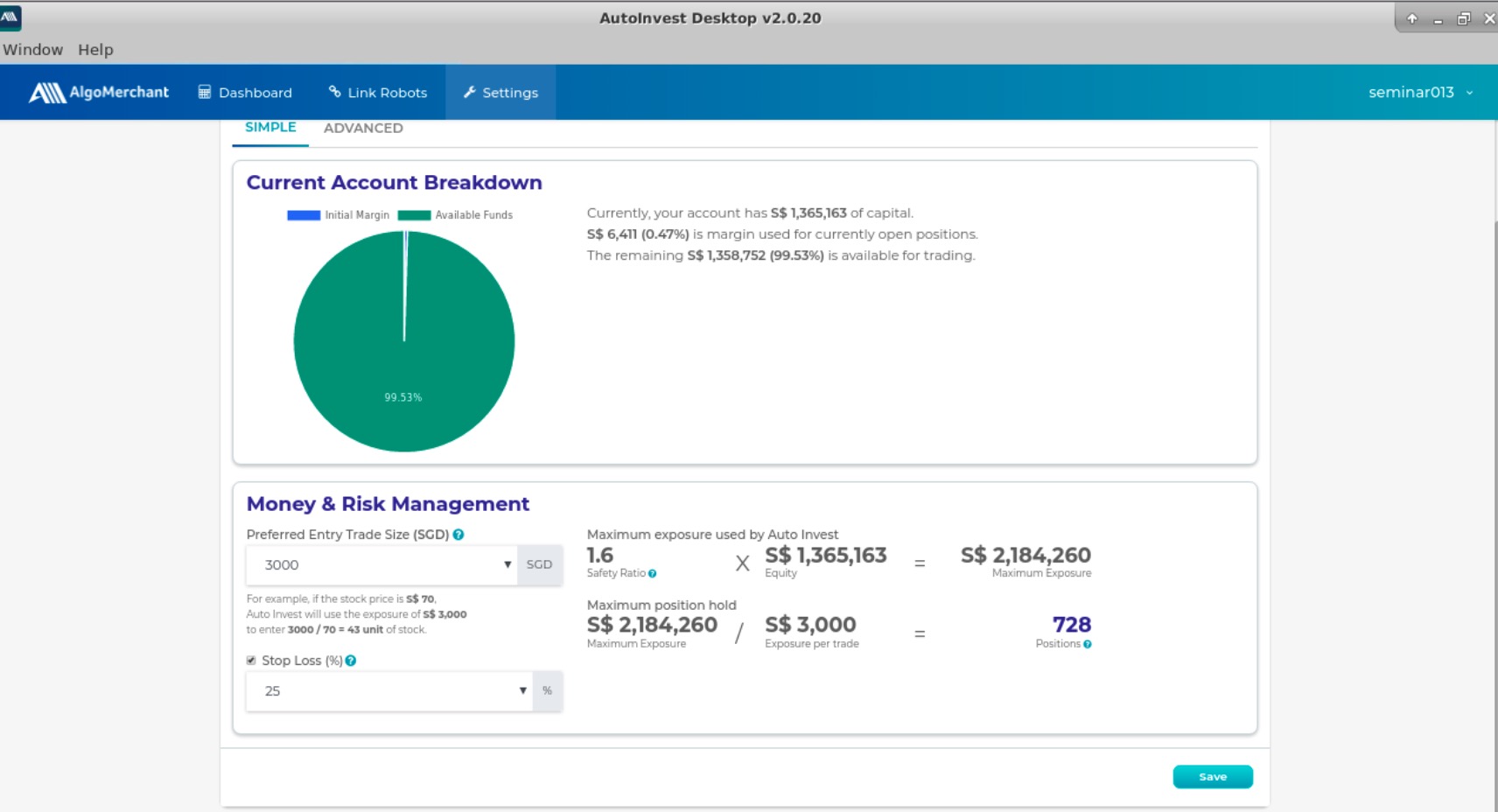Viewport: 1498px width, 812px height.
Task: Click the Save button
Action: coord(1212,777)
